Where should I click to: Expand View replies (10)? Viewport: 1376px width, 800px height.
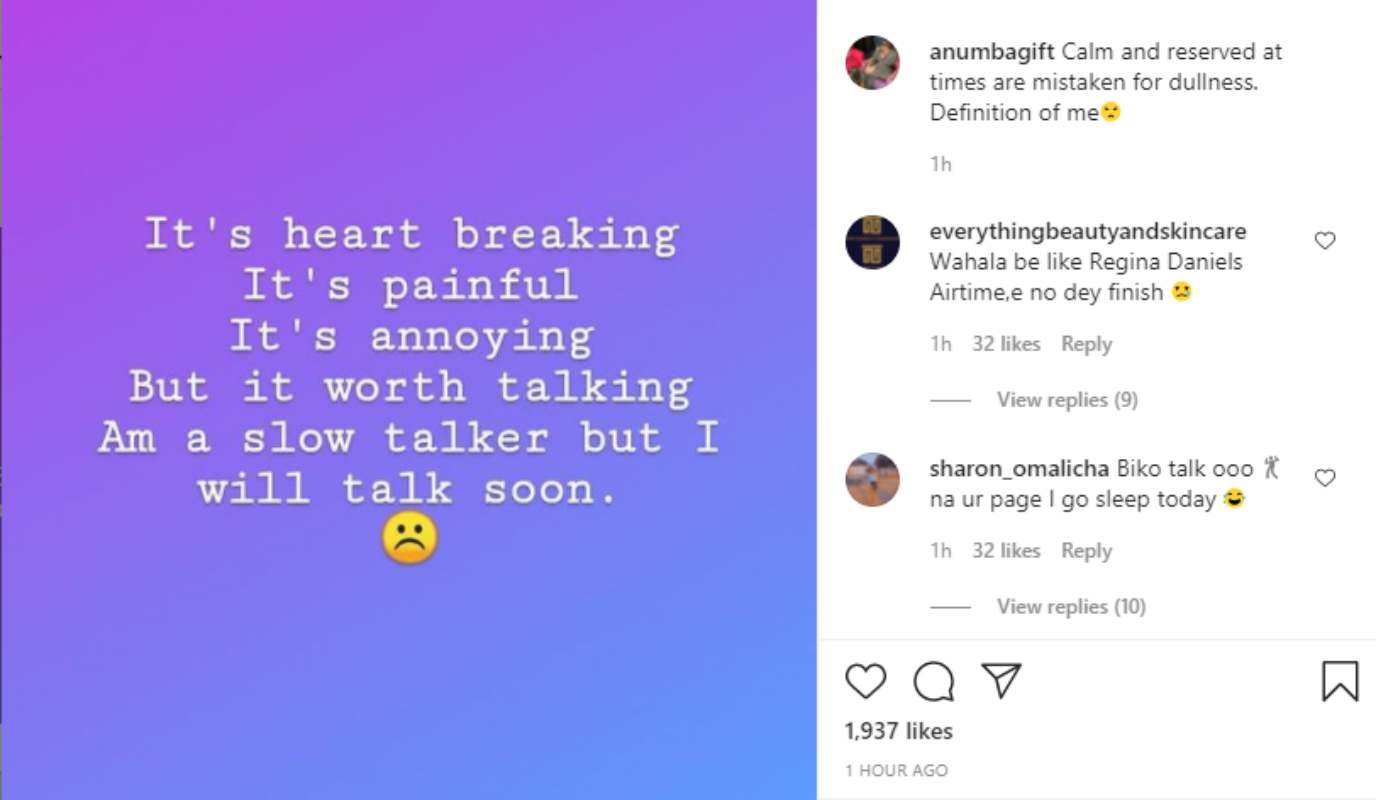click(1071, 606)
